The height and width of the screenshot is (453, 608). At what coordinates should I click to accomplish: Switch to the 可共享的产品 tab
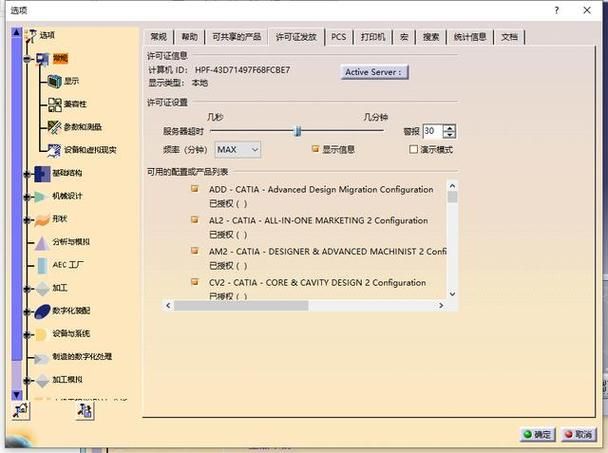(237, 37)
